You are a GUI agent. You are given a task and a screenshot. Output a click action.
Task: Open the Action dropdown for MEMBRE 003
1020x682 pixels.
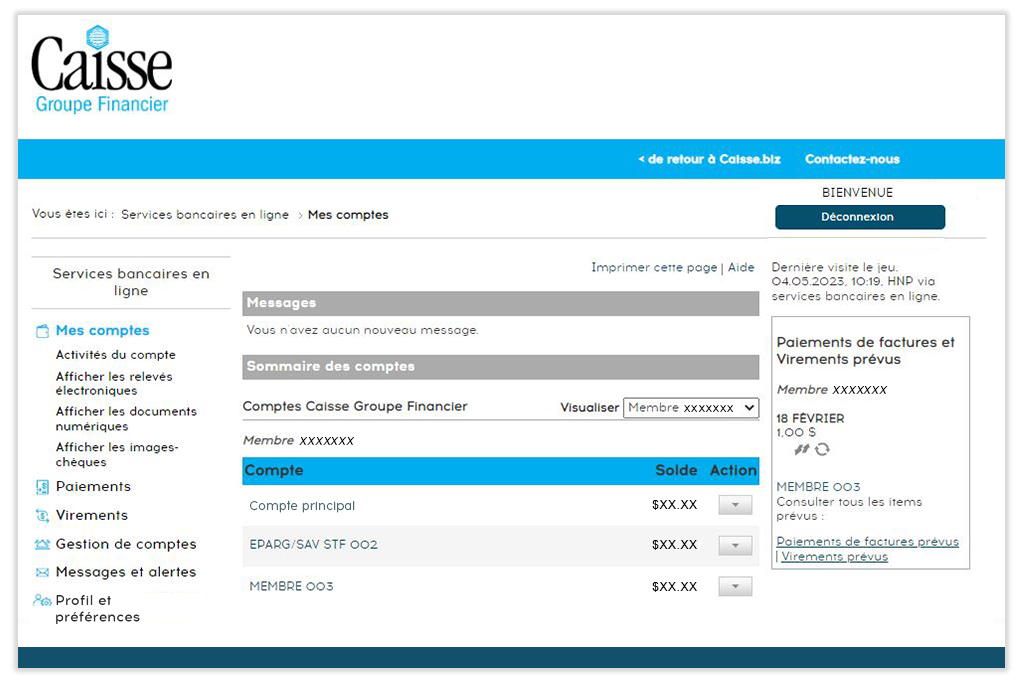click(x=735, y=586)
